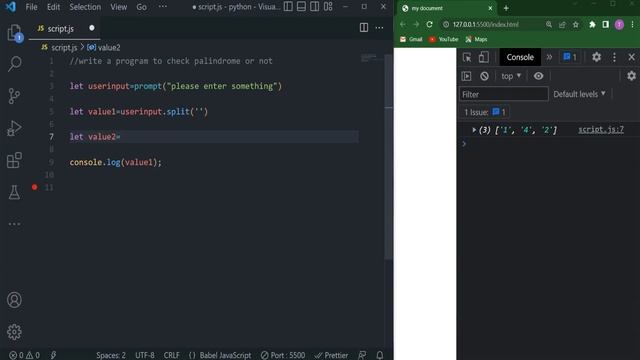Stop Live Server at Port : 5500
Viewport: 640px width, 360px height.
(x=283, y=355)
